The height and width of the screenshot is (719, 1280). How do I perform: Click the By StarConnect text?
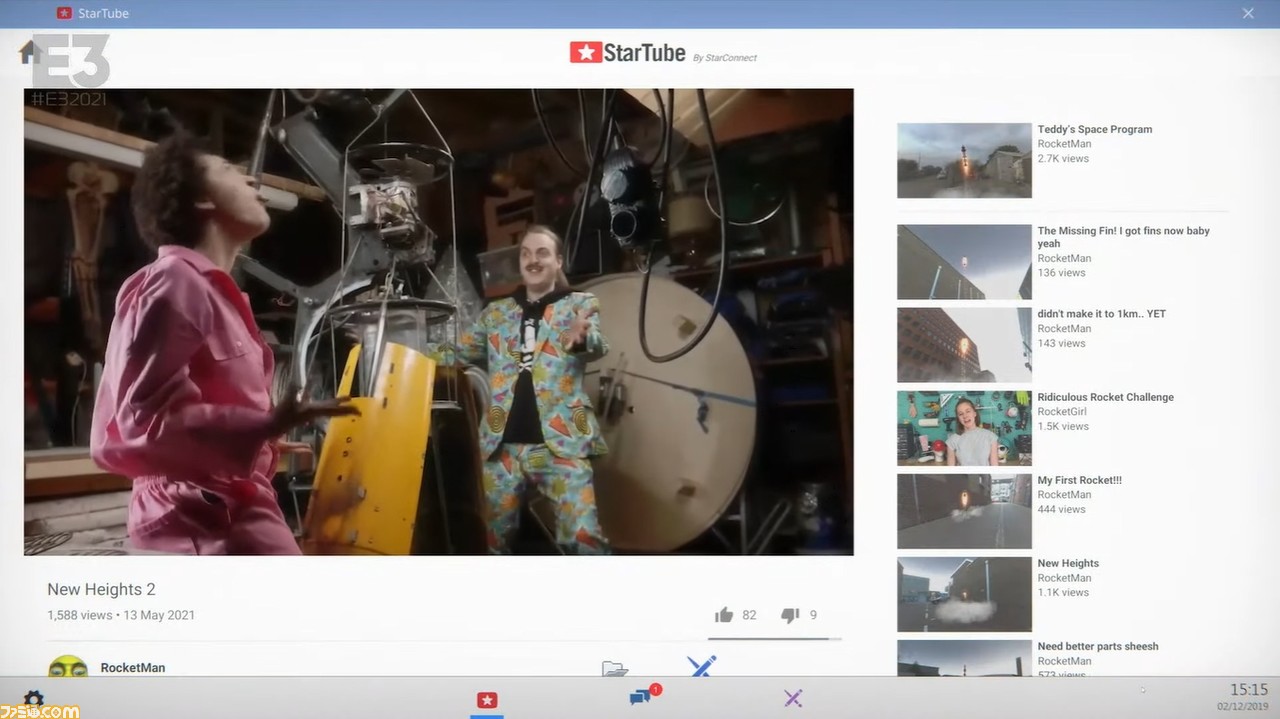(725, 57)
